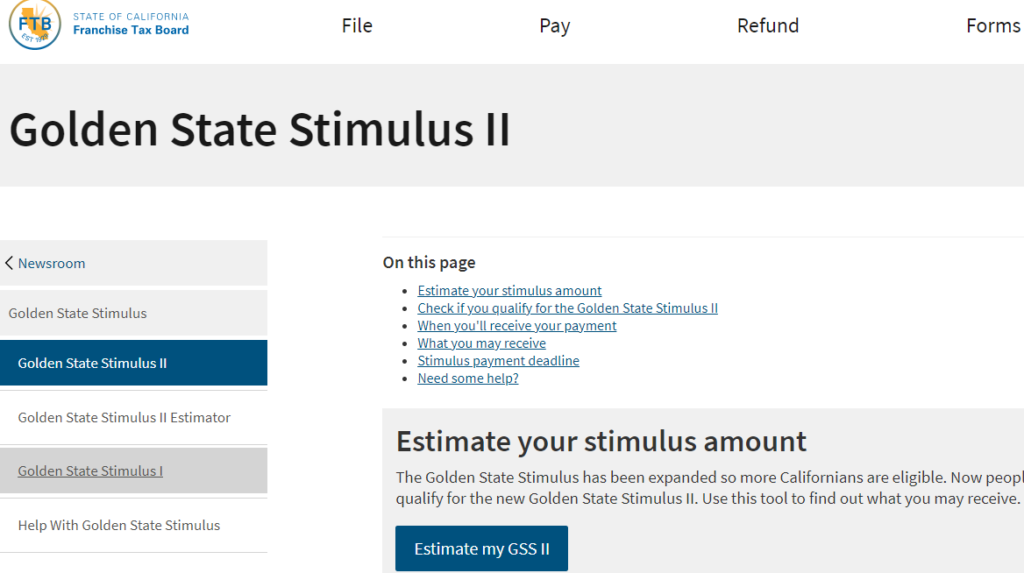Go to the Stimulus payment deadline section

coord(498,361)
